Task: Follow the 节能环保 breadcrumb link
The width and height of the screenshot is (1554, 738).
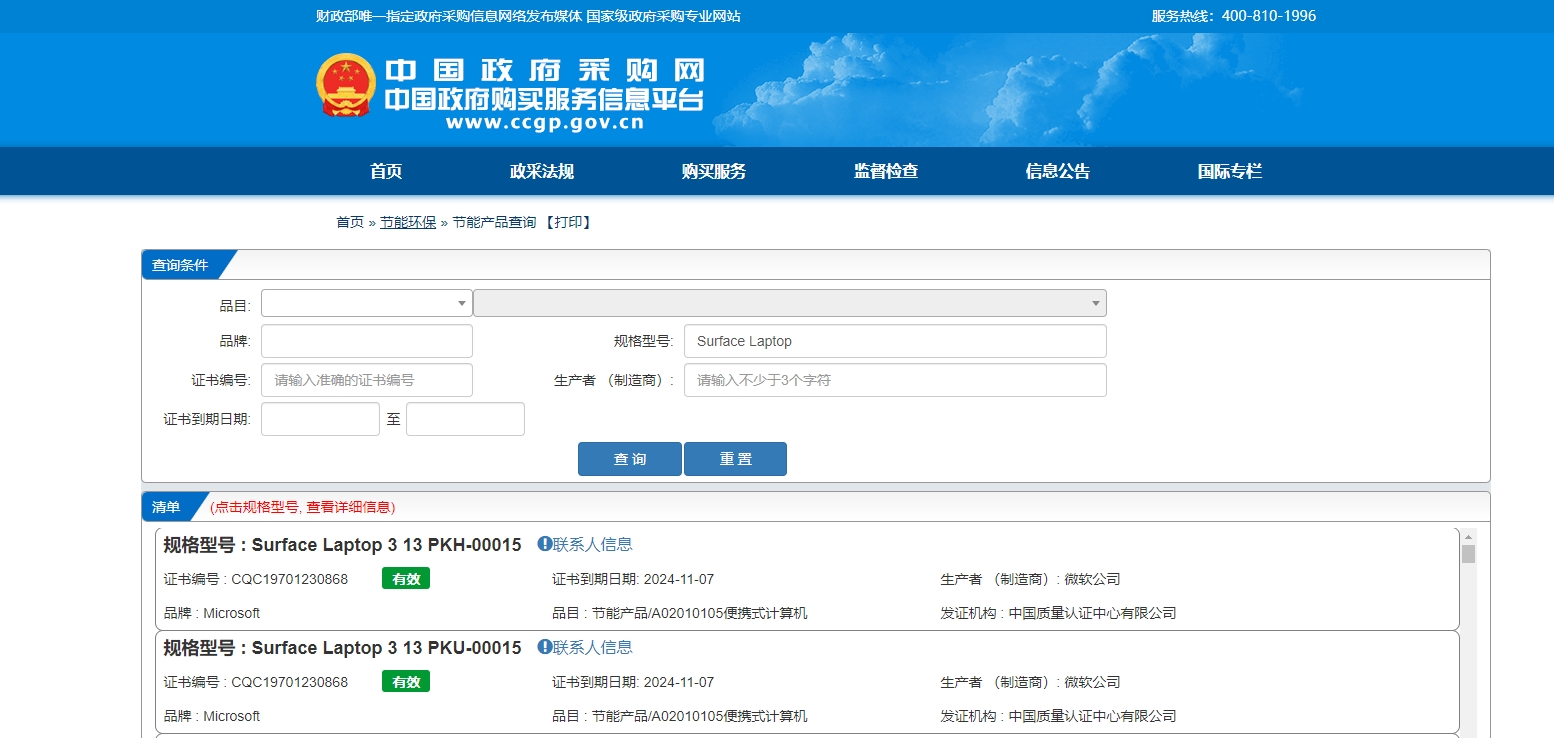Action: point(408,222)
